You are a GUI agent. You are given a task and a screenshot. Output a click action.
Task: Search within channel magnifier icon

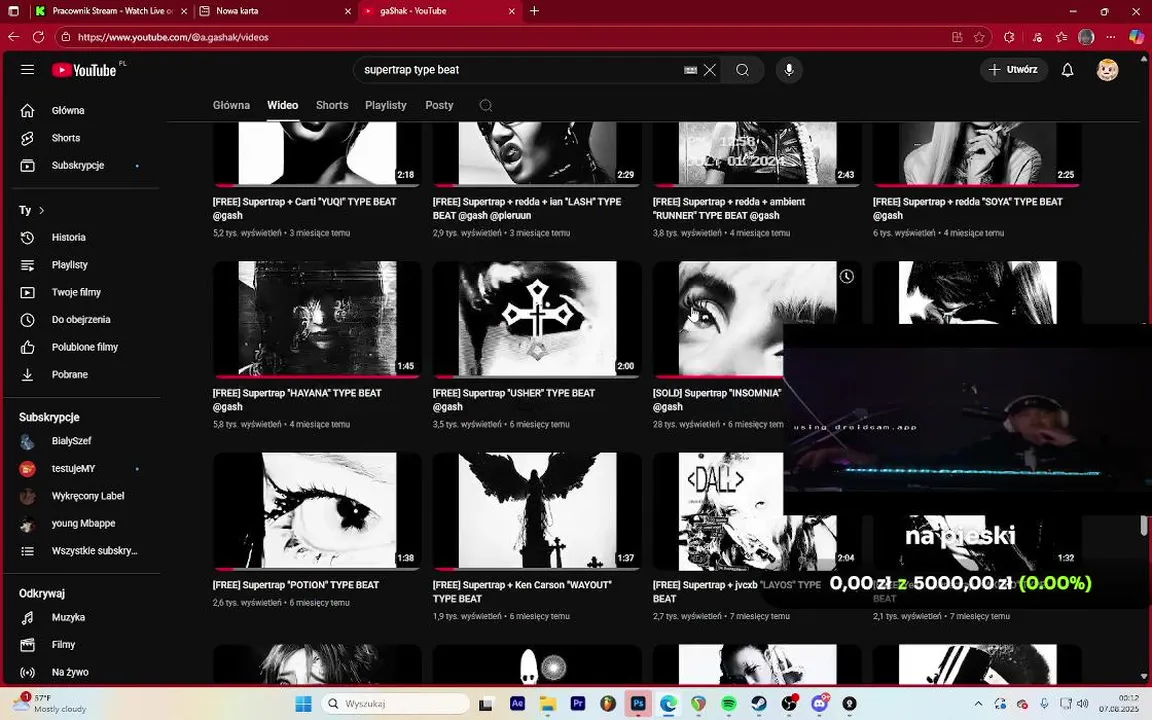486,105
